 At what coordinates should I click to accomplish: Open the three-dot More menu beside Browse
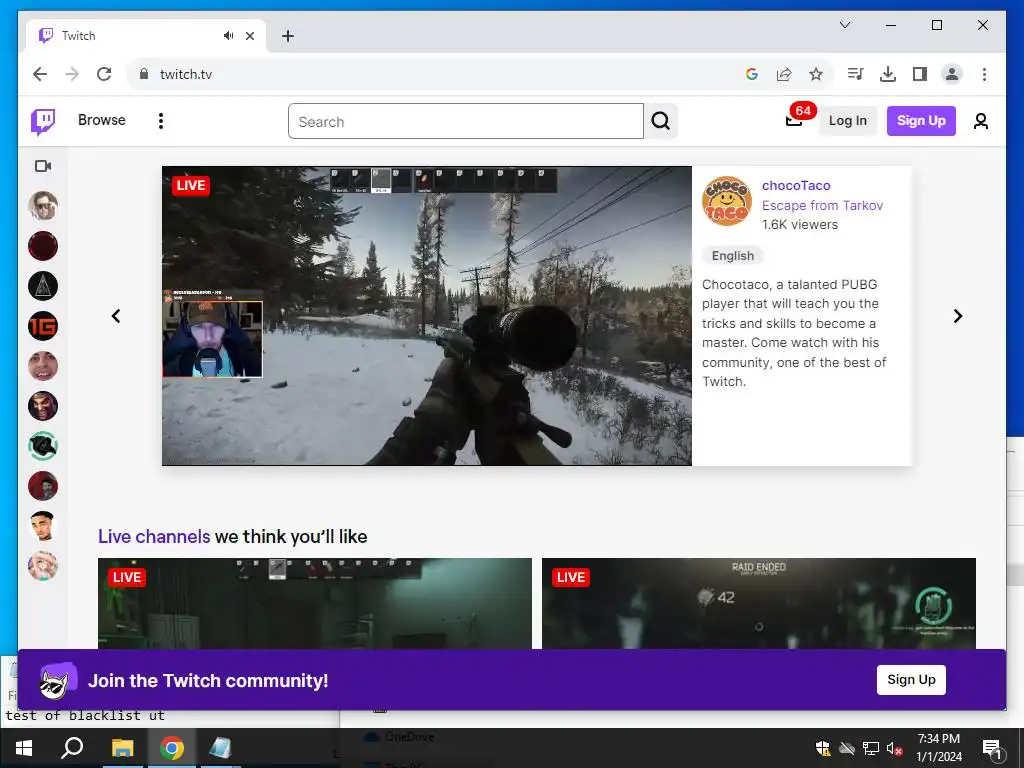[161, 121]
